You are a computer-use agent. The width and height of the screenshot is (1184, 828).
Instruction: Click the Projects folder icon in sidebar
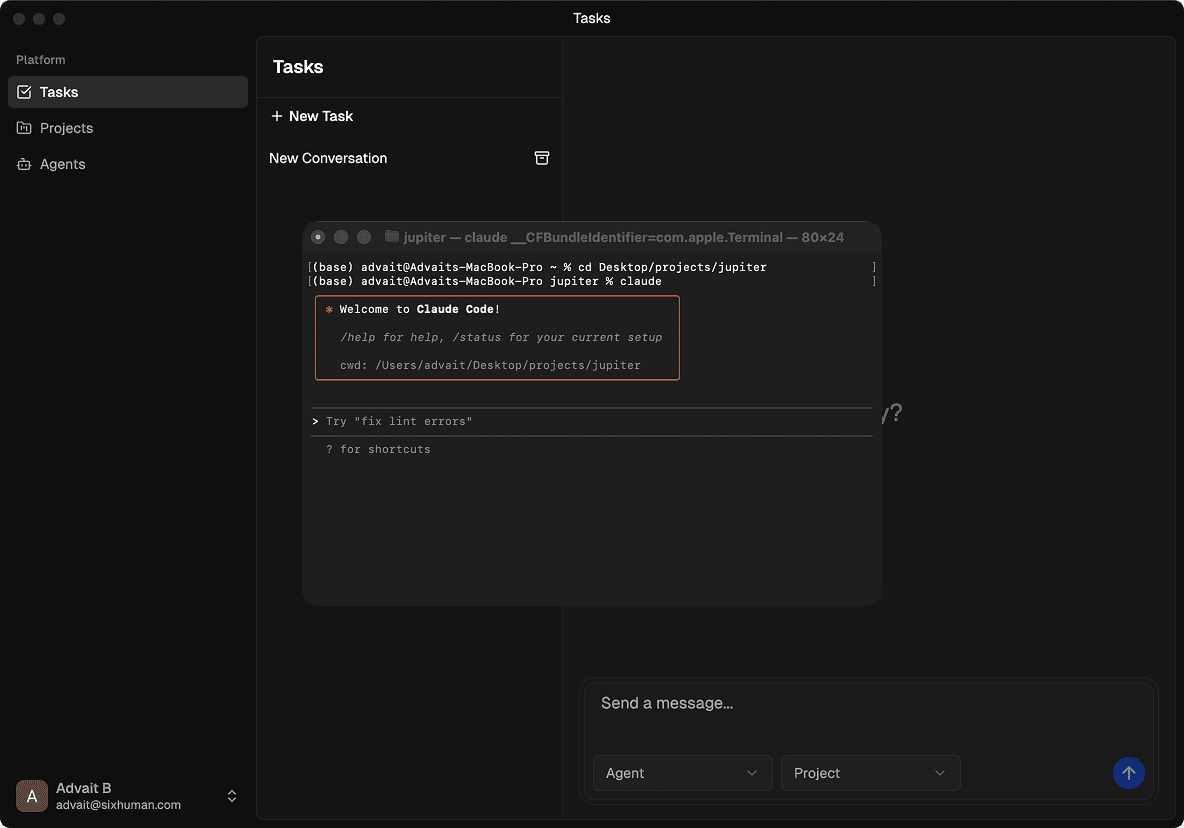tap(24, 128)
